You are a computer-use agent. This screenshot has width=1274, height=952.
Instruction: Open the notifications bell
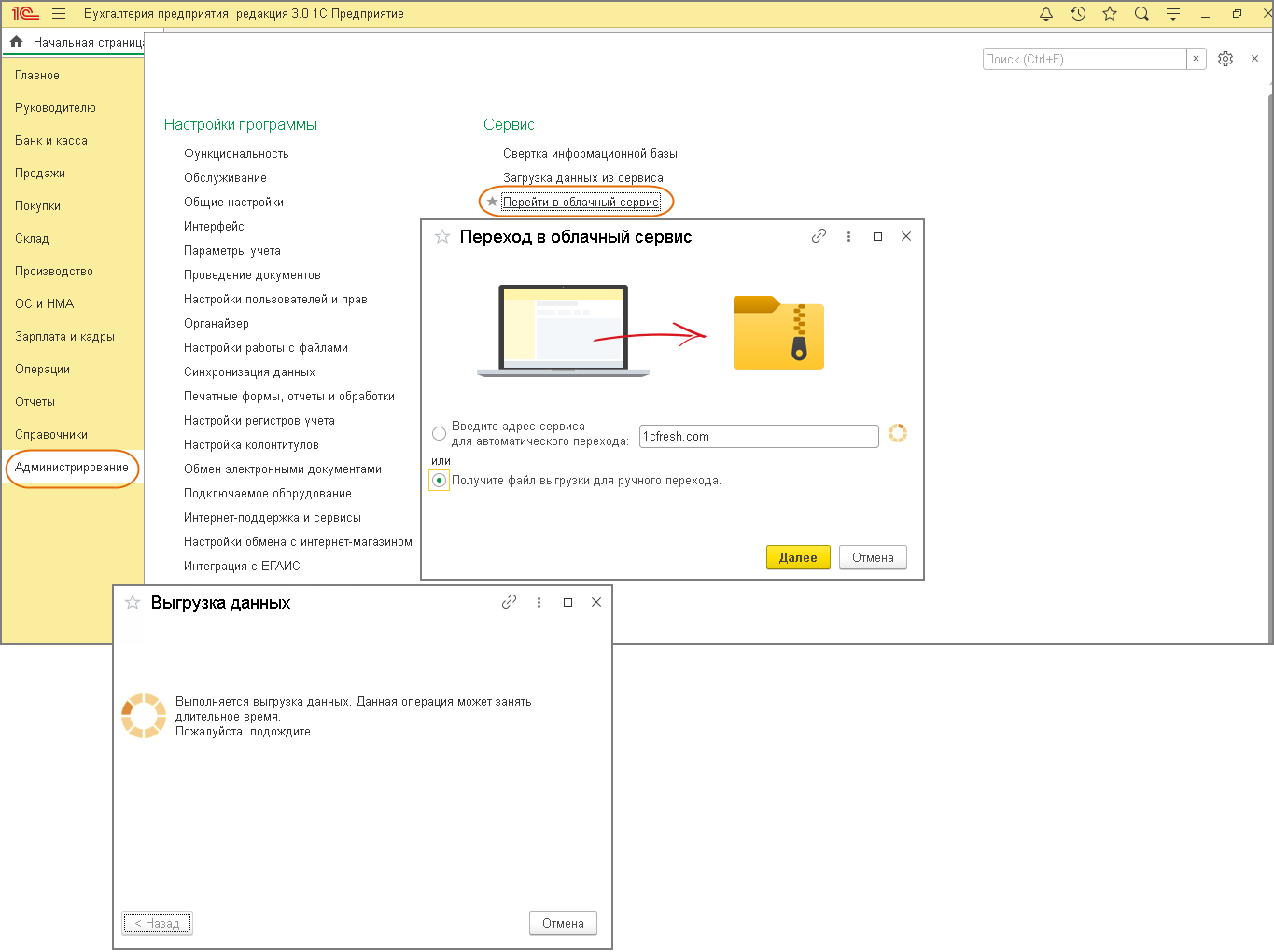(1046, 14)
